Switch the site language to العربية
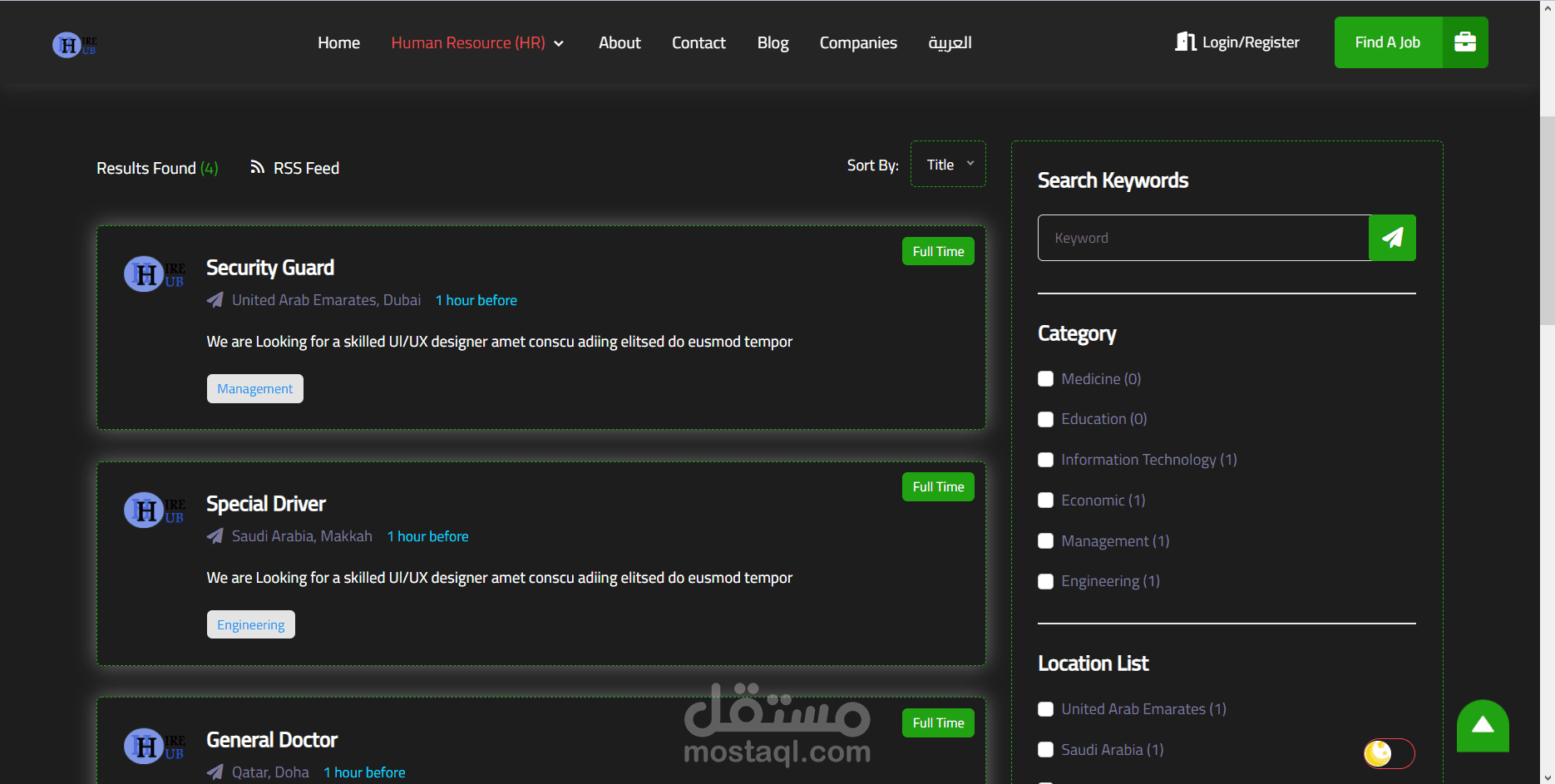This screenshot has height=784, width=1555. (950, 42)
